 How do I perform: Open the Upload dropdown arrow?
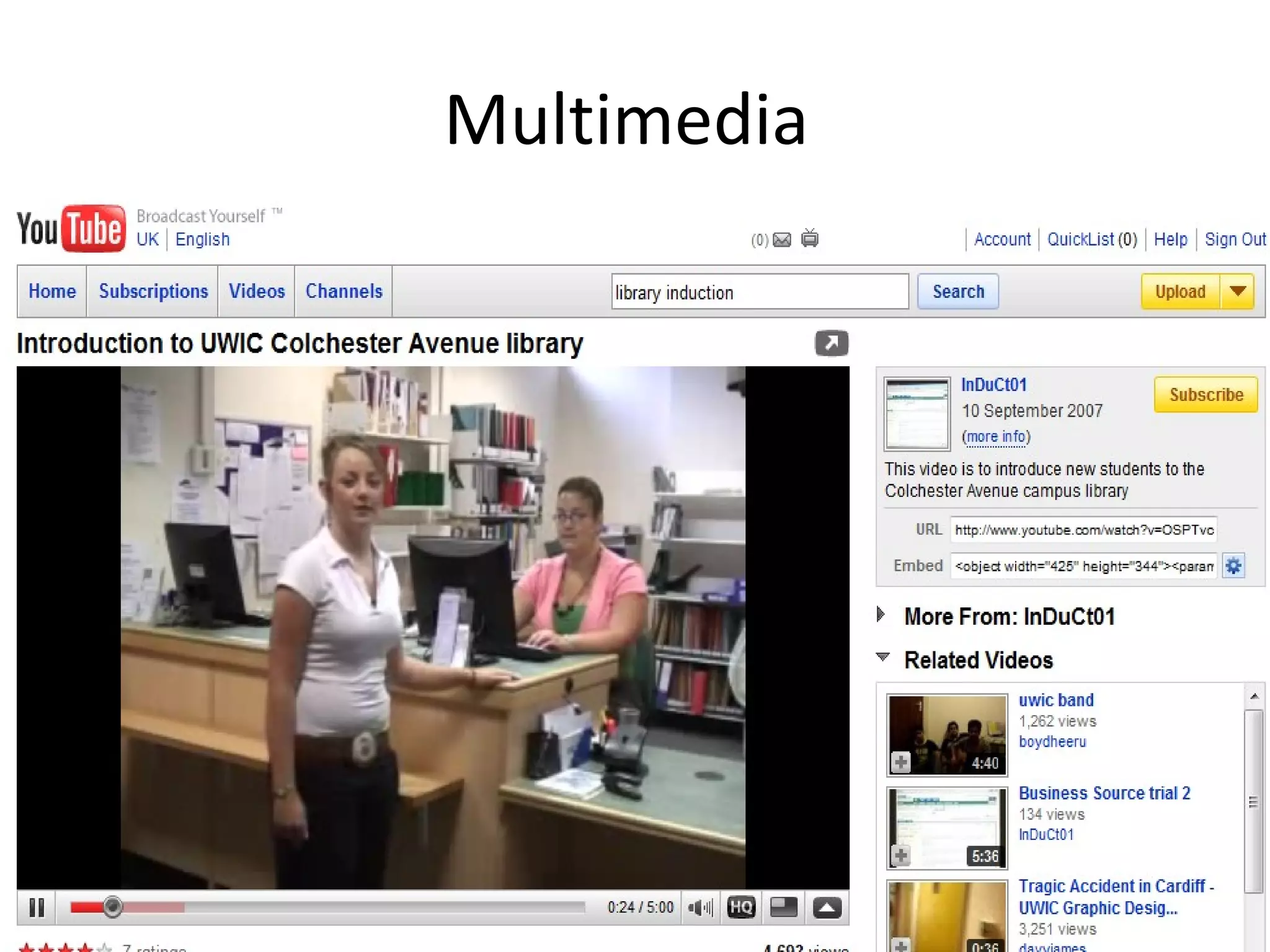(x=1237, y=291)
